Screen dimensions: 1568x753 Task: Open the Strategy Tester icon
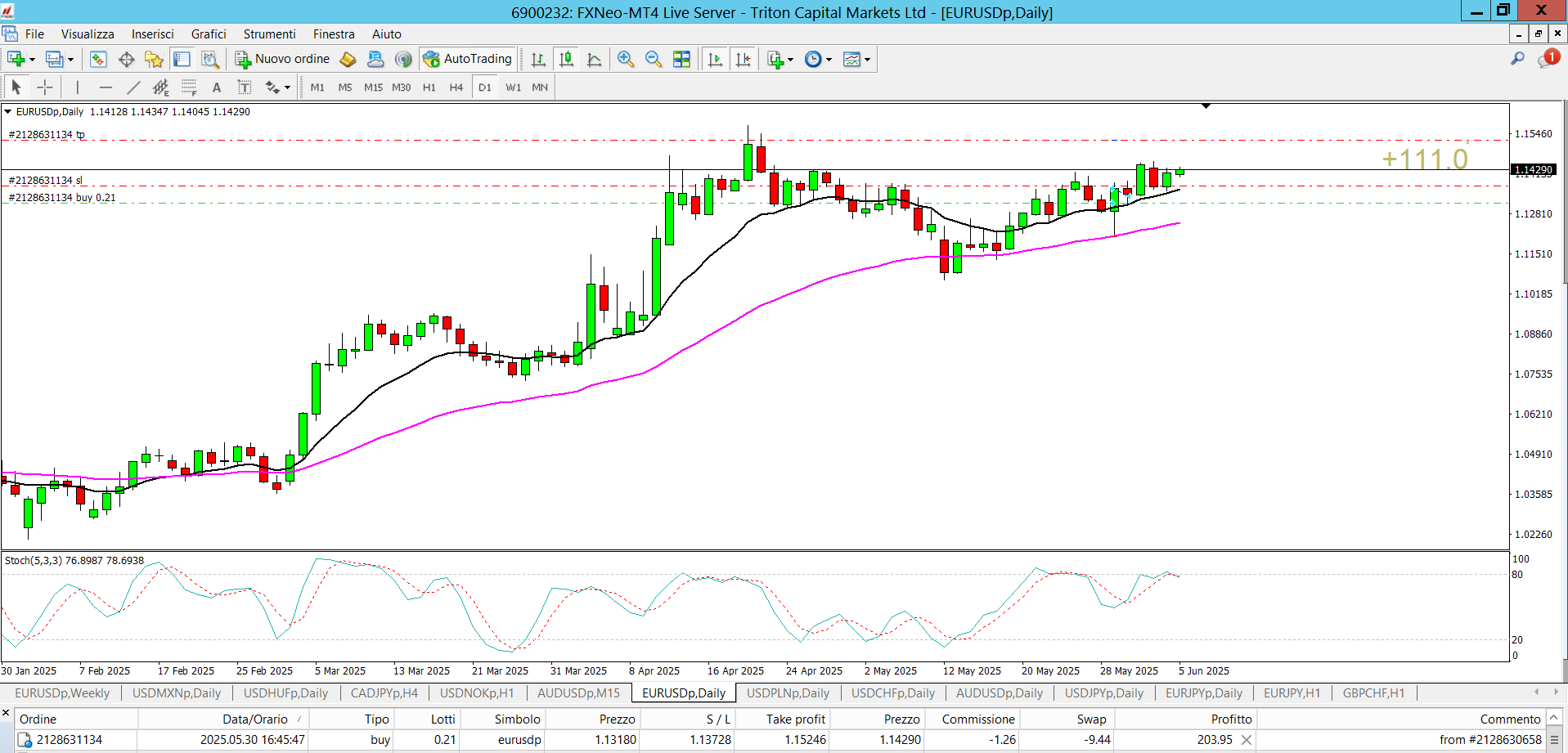click(x=210, y=59)
